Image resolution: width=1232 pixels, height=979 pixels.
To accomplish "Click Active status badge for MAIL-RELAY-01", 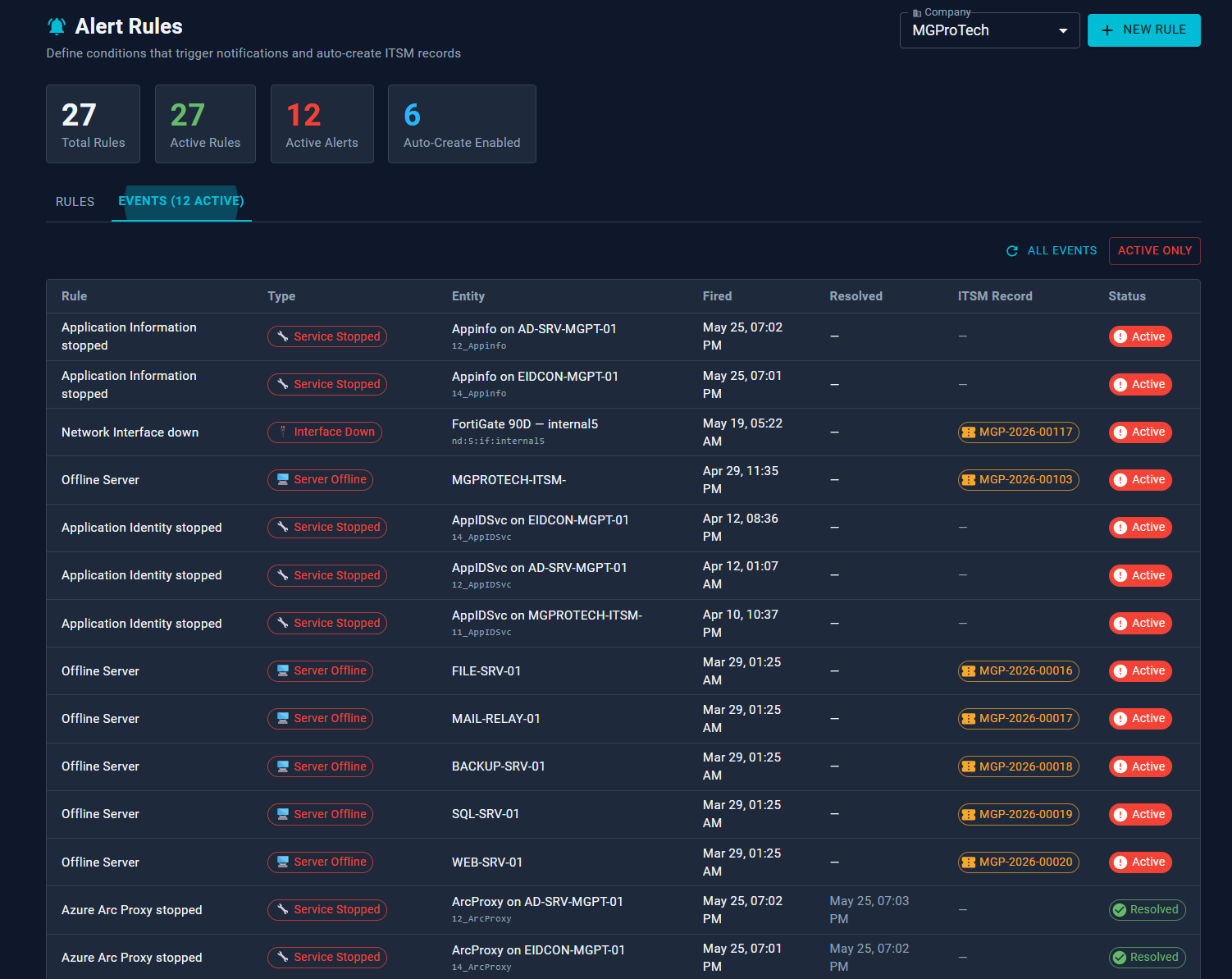I will coord(1140,719).
